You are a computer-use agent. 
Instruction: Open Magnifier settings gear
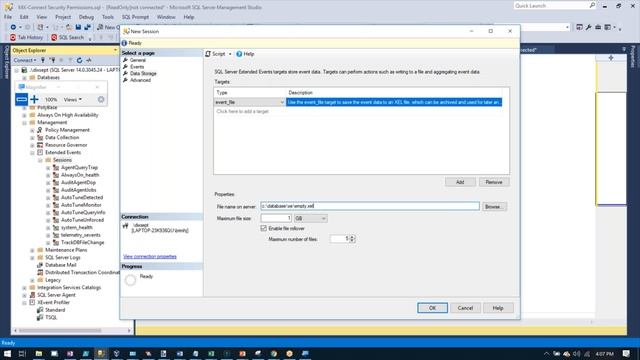coord(101,99)
